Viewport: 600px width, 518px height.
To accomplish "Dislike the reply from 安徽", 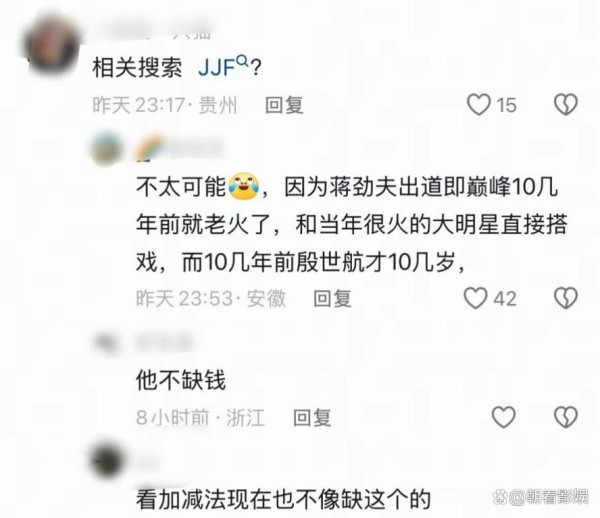I will (x=566, y=298).
